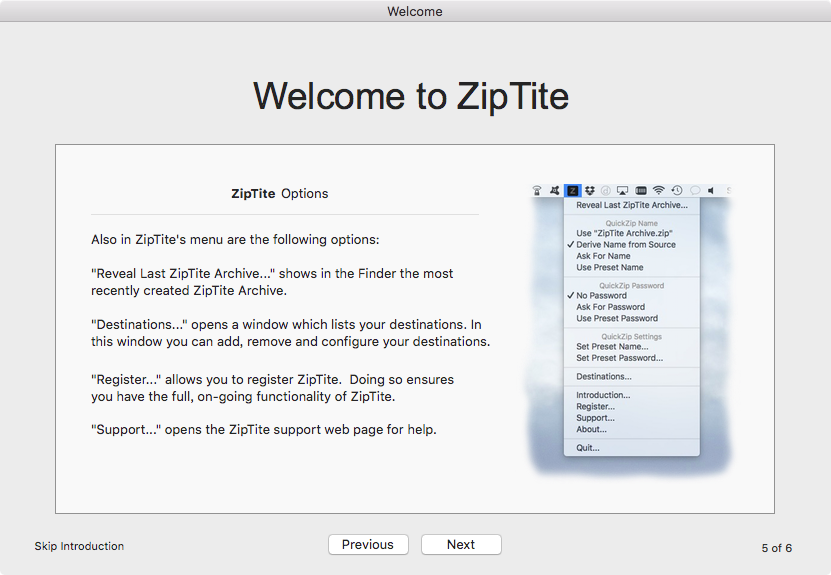Image resolution: width=831 pixels, height=575 pixels.
Task: Select 'Introduction...' menu entry
Action: pyautogui.click(x=603, y=395)
